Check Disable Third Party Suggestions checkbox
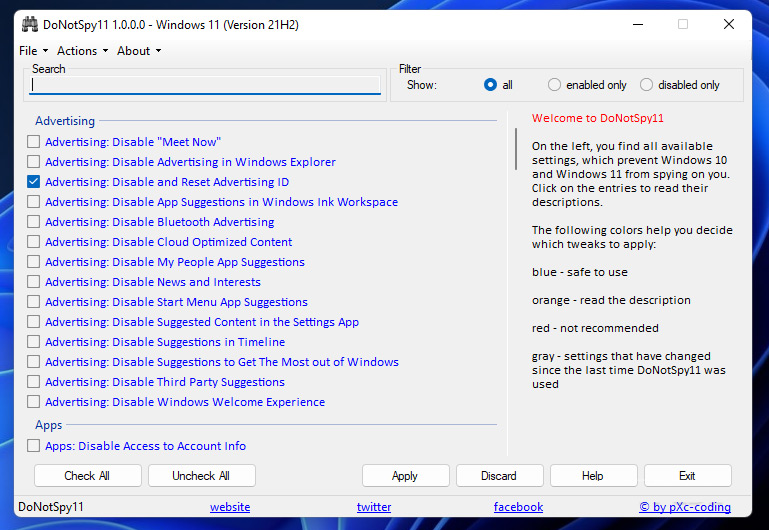This screenshot has height=530, width=769. [33, 382]
